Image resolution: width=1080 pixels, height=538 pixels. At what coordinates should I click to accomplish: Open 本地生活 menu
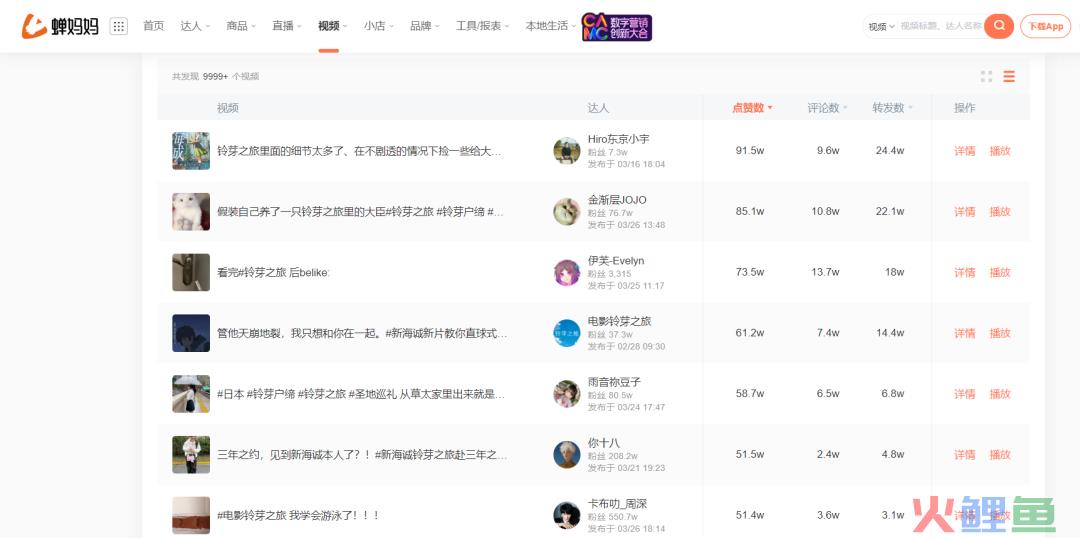pyautogui.click(x=550, y=26)
